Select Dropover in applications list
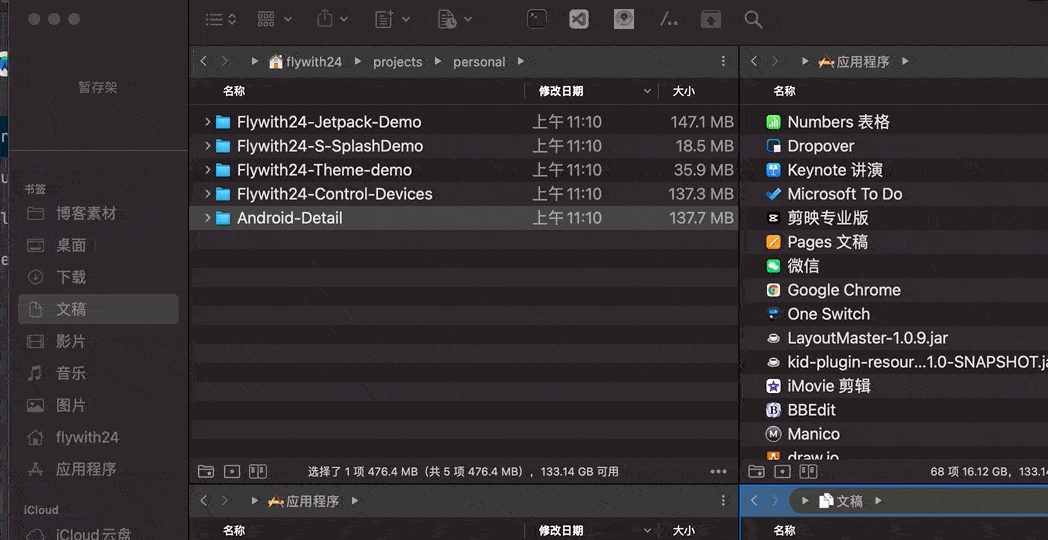1048x540 pixels. 821,146
